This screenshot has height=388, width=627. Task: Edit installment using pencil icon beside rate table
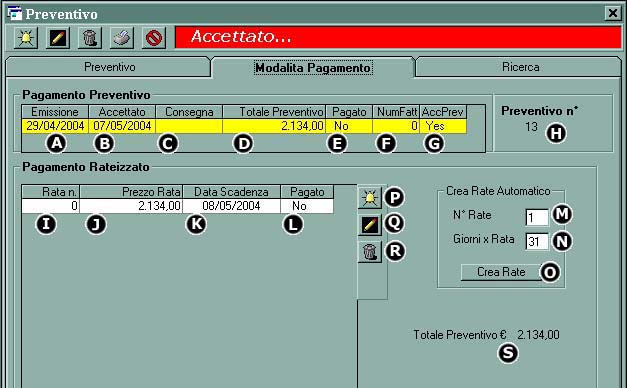pos(370,225)
